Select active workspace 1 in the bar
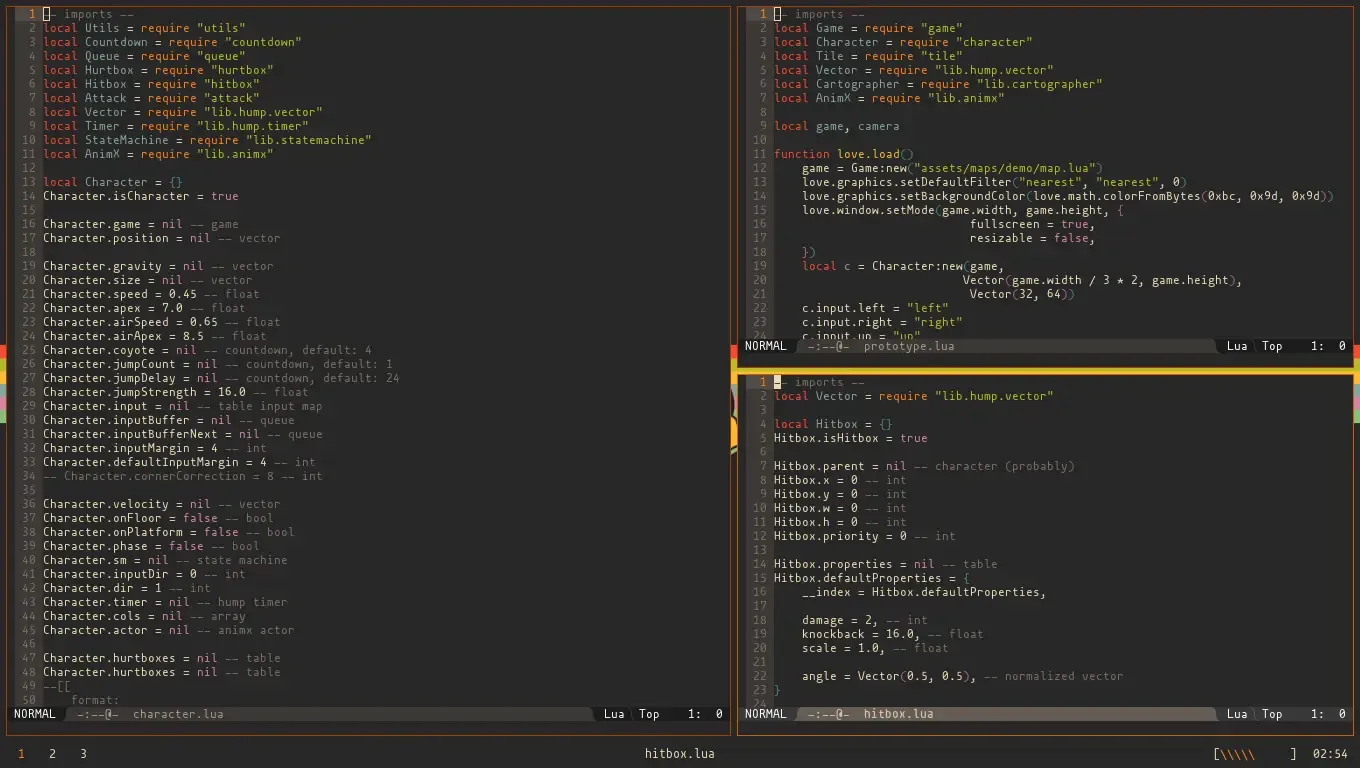This screenshot has height=768, width=1360. pos(21,754)
